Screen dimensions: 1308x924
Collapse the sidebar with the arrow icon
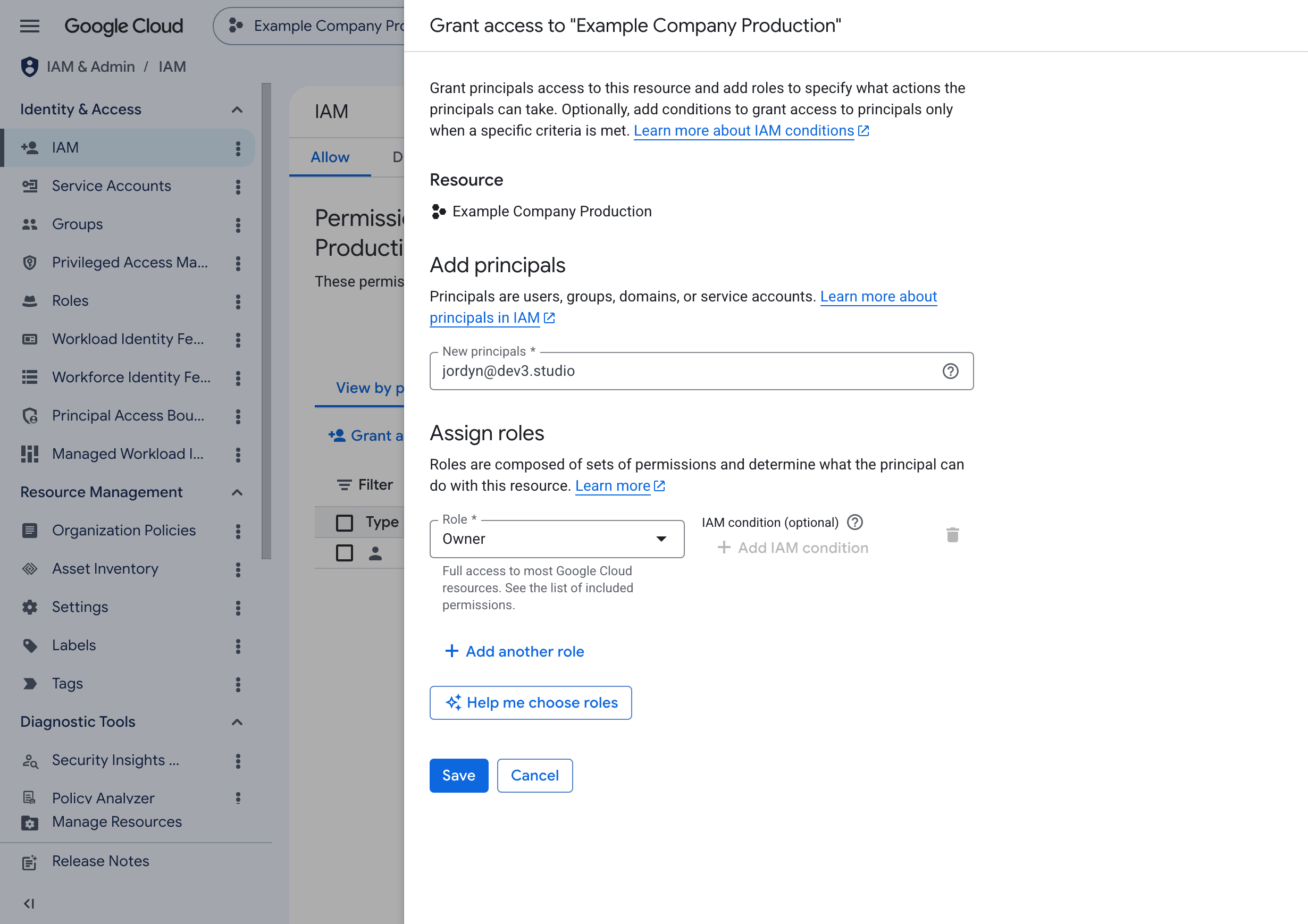click(x=29, y=903)
